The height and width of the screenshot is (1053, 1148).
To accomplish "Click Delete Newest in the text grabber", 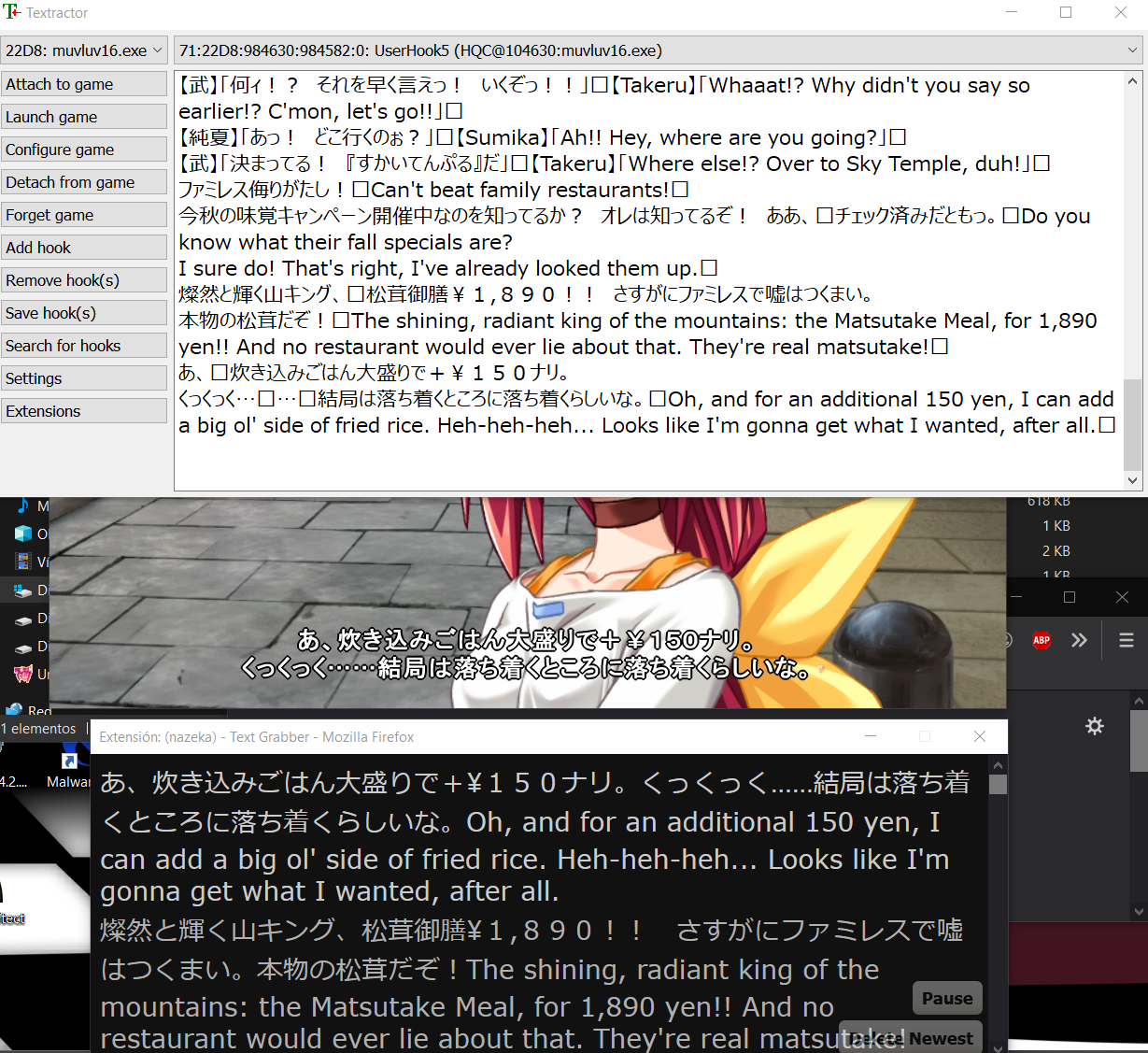I will pyautogui.click(x=910, y=1037).
